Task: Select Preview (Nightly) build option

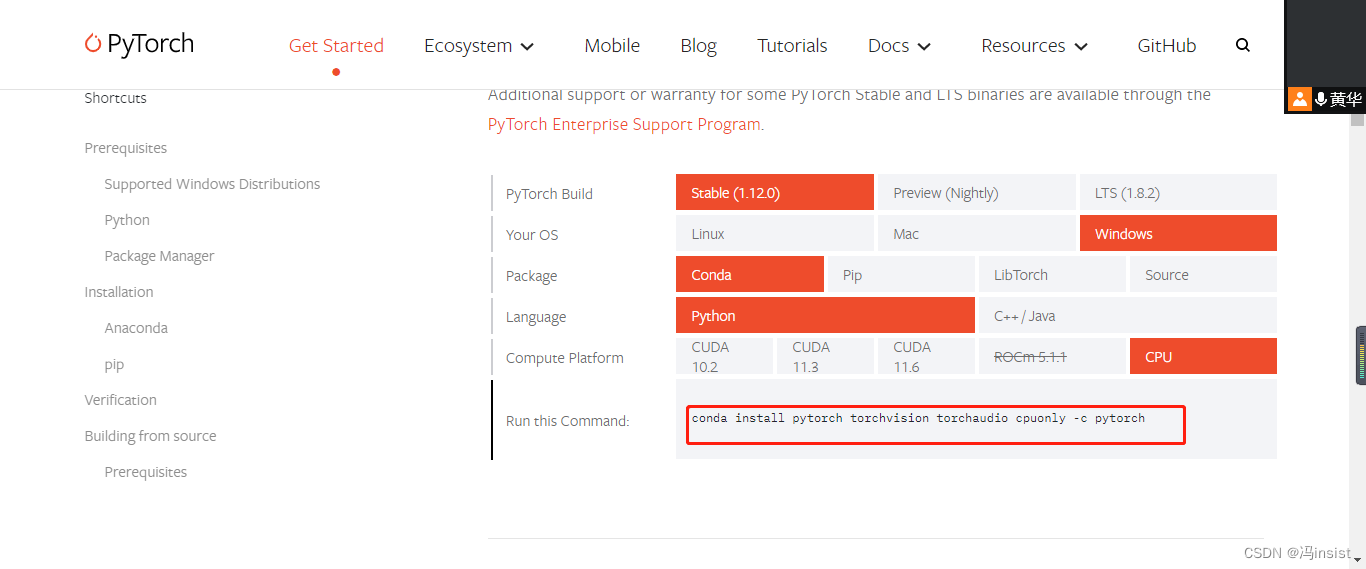Action: [x=975, y=193]
